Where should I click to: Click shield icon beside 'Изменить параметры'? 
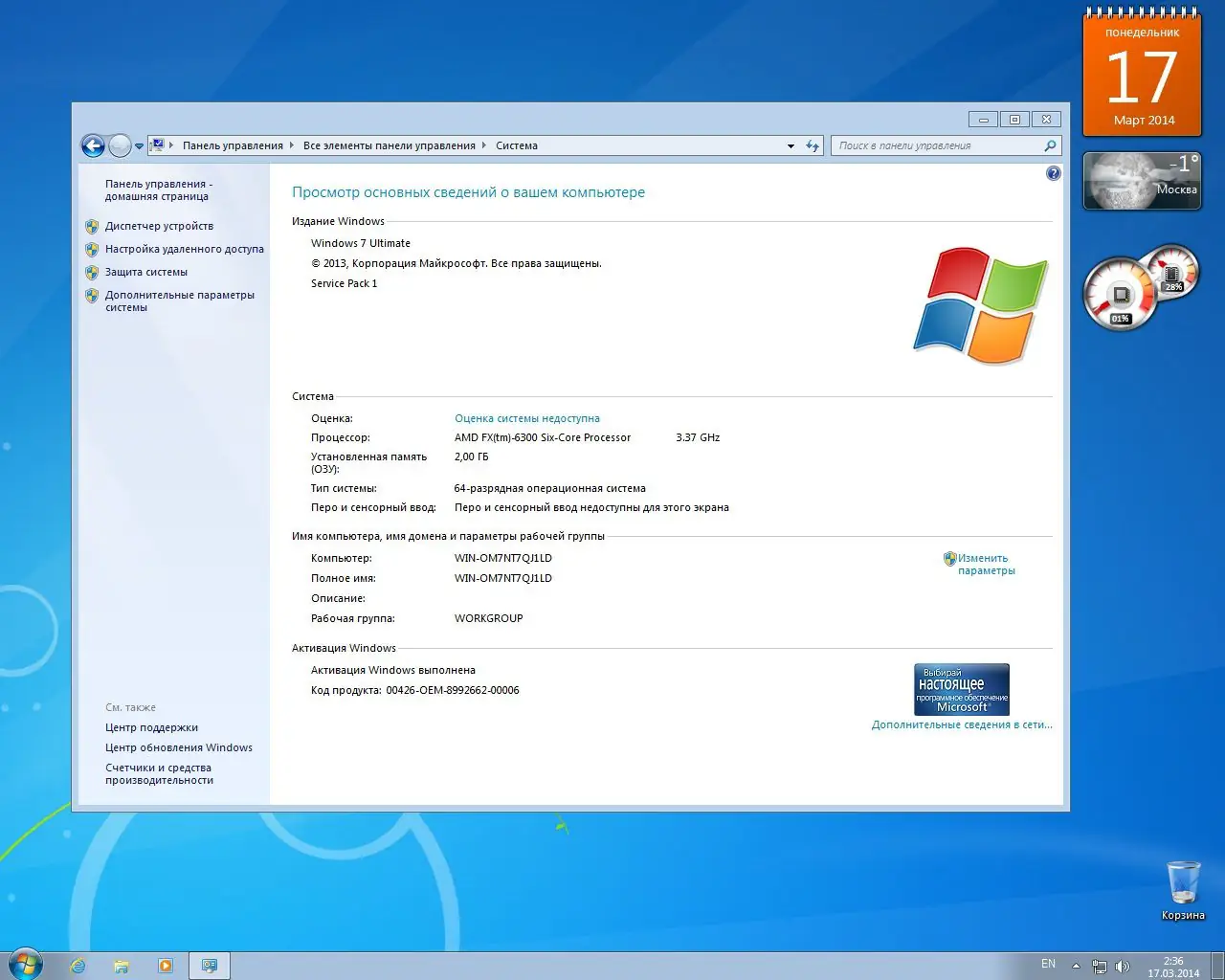pos(949,559)
